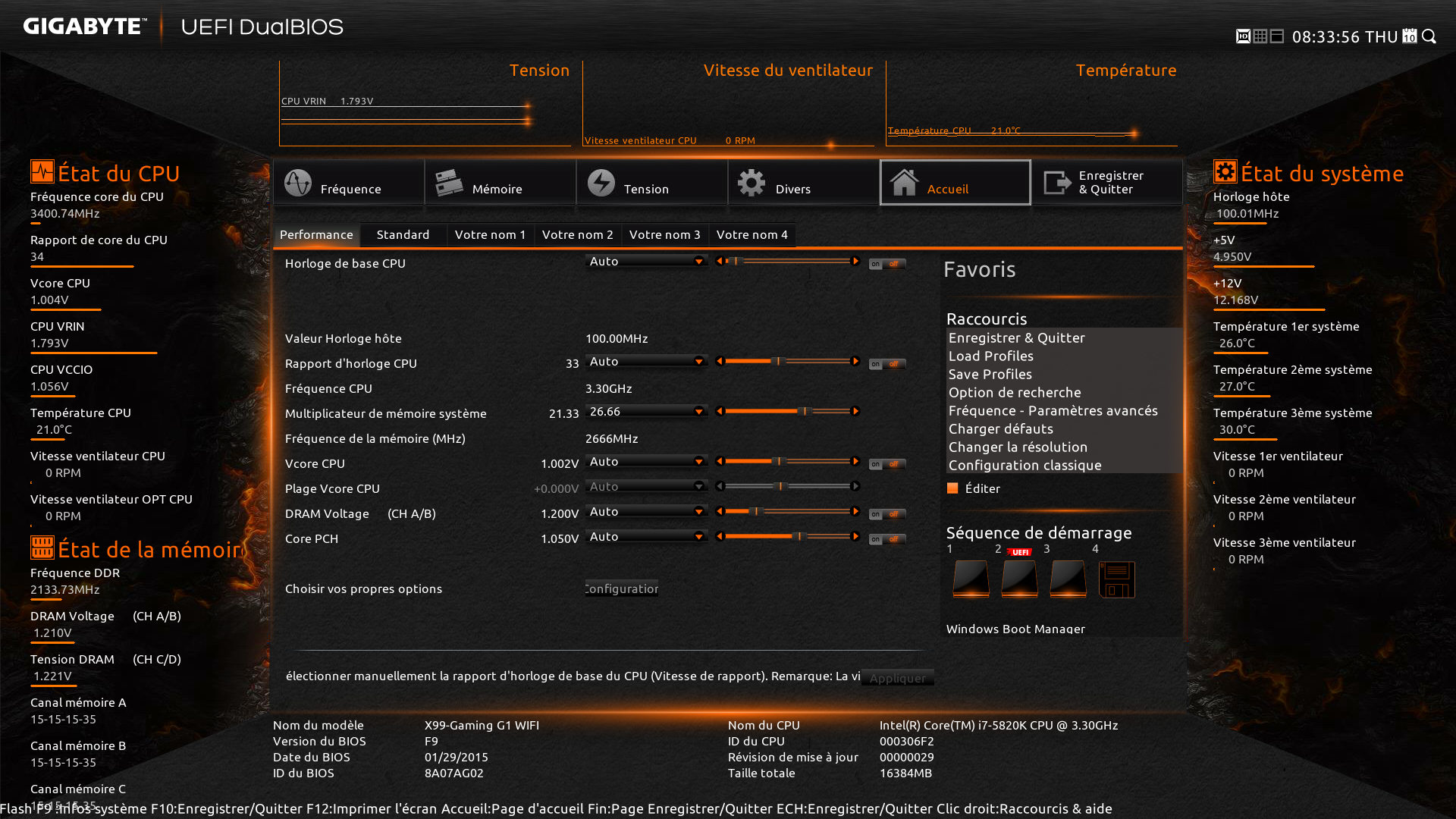Click the Enregistrer & Quitter exit icon
Viewport: 1456px width, 819px height.
[x=1057, y=183]
